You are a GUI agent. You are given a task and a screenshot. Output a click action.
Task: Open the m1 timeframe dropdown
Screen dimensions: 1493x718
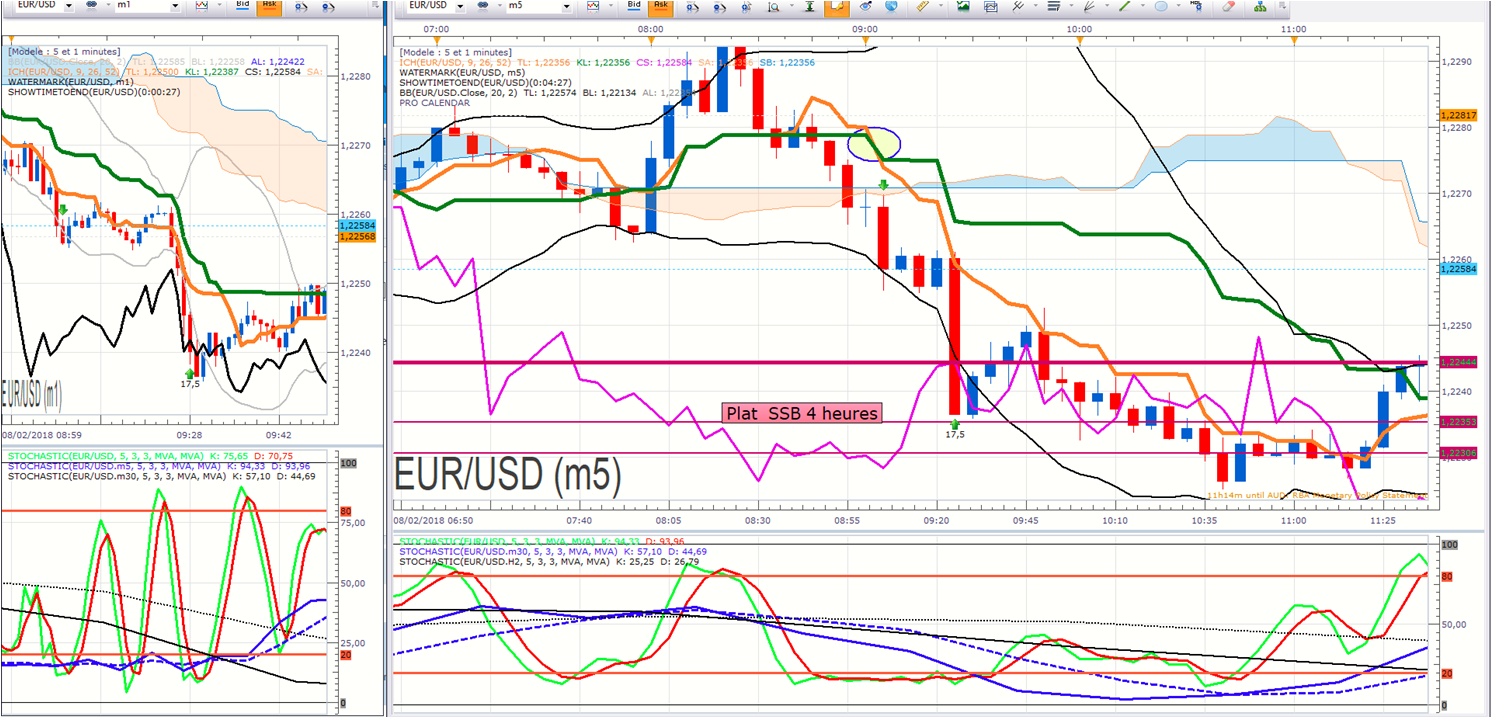click(x=175, y=7)
